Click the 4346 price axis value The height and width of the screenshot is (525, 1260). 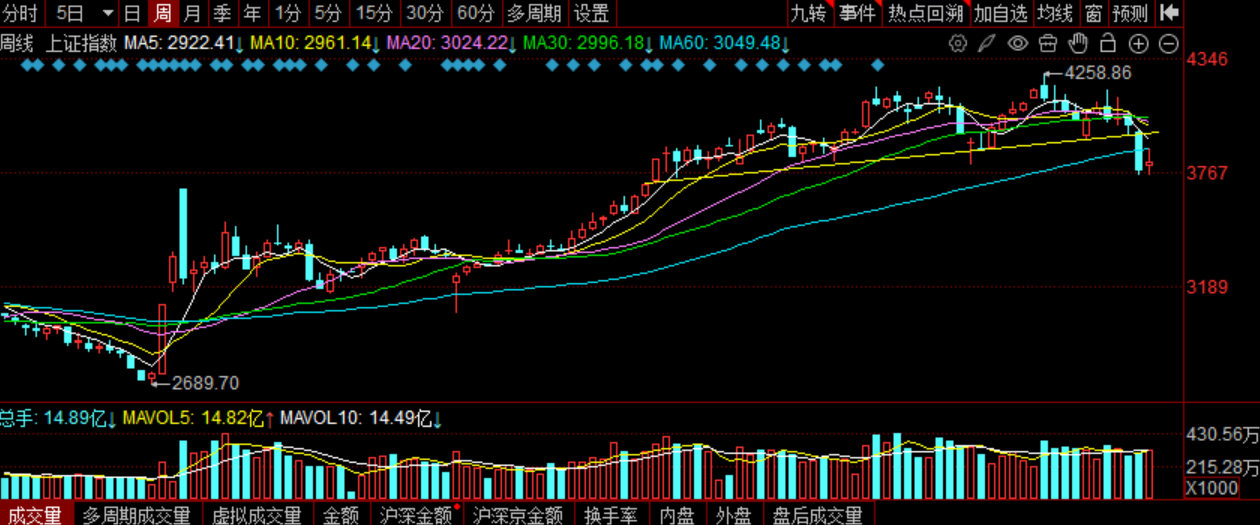click(x=1206, y=59)
